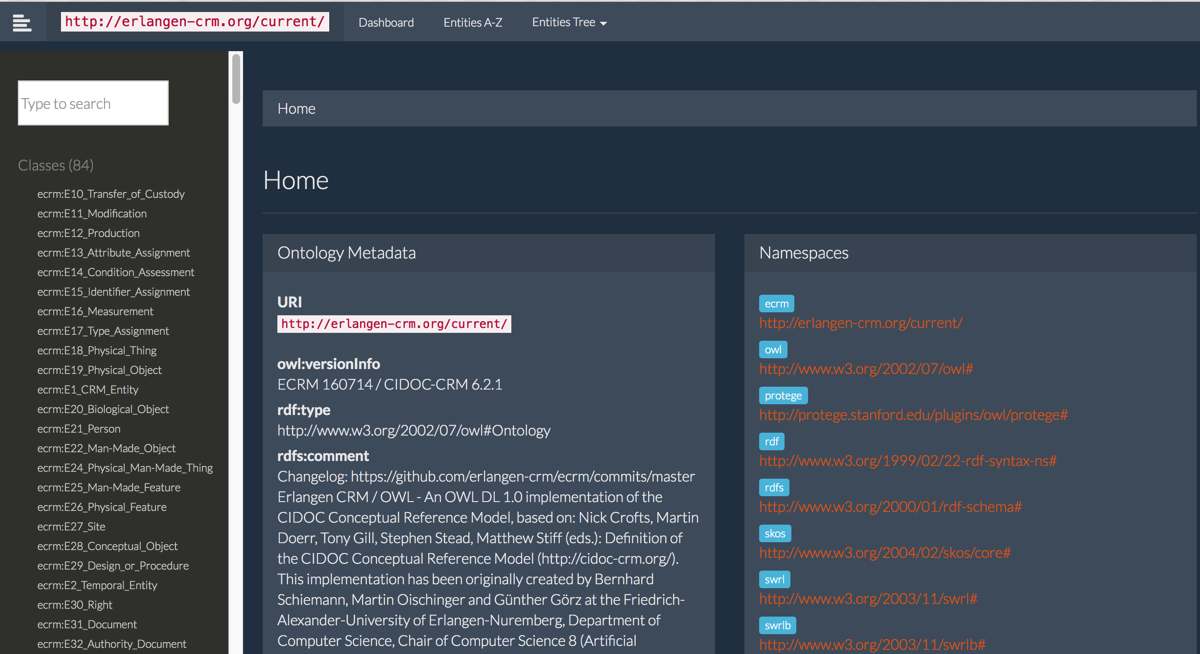Open ecrm:E20_Biological_Object class
The height and width of the screenshot is (654, 1200).
pyautogui.click(x=103, y=409)
